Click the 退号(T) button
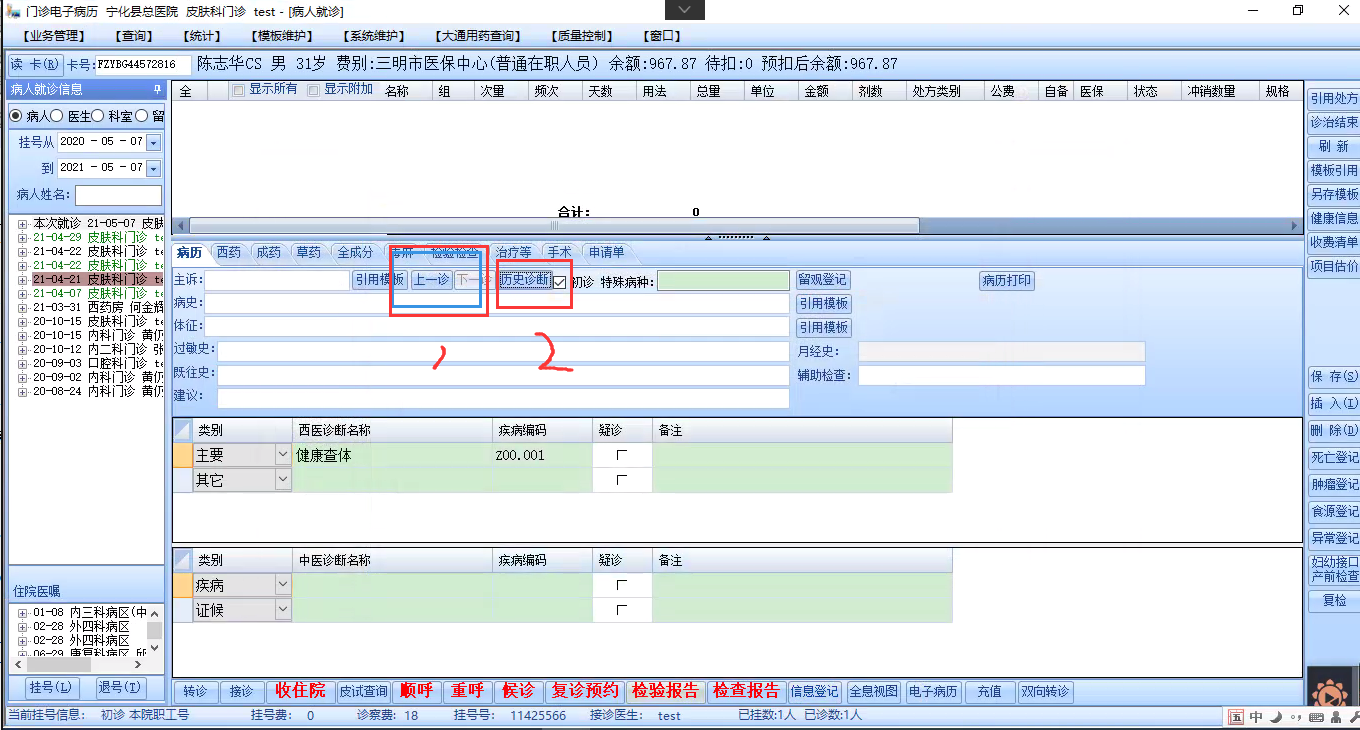The image size is (1360, 730). click(x=119, y=688)
